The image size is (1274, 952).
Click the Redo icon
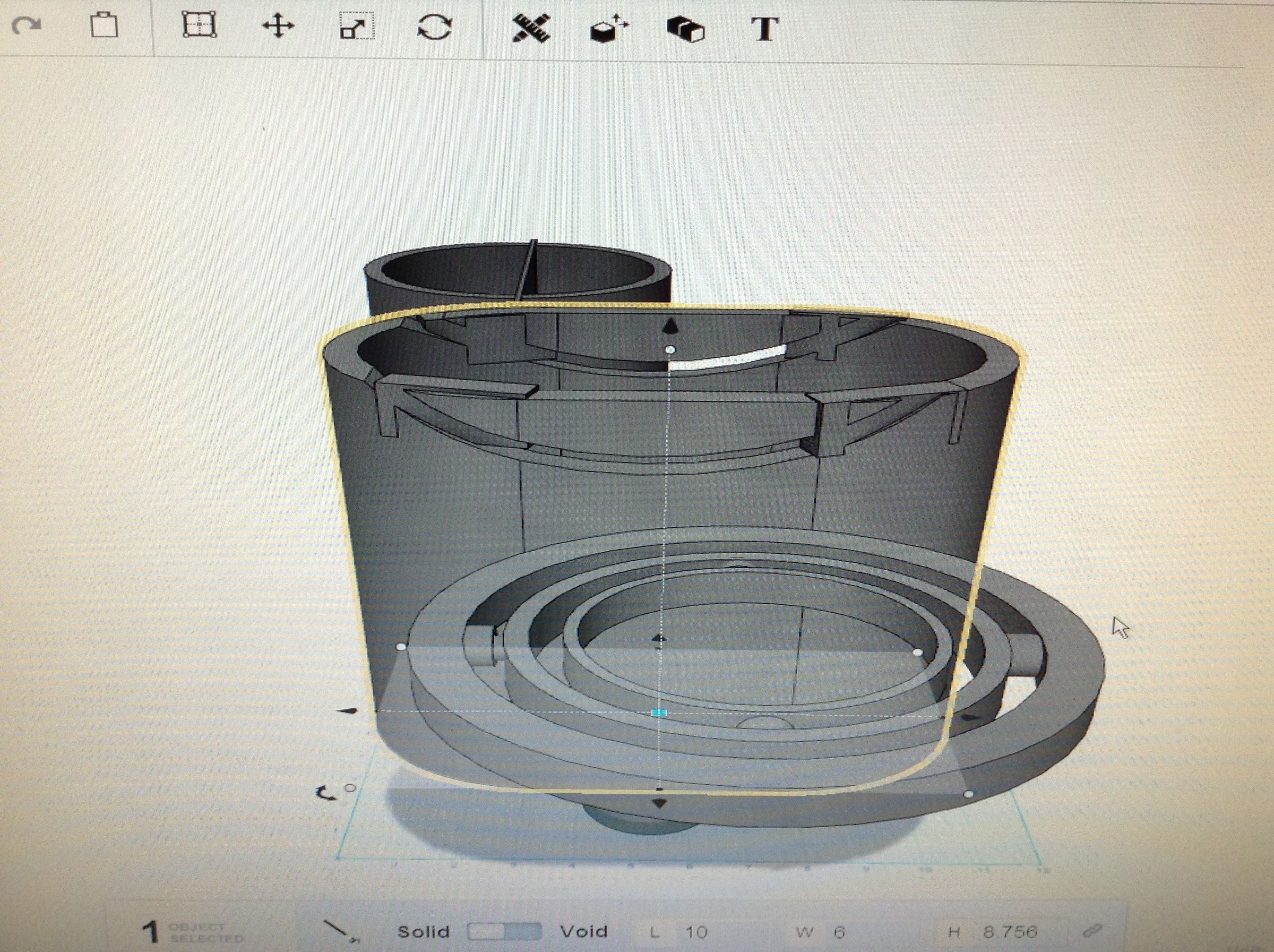click(28, 25)
